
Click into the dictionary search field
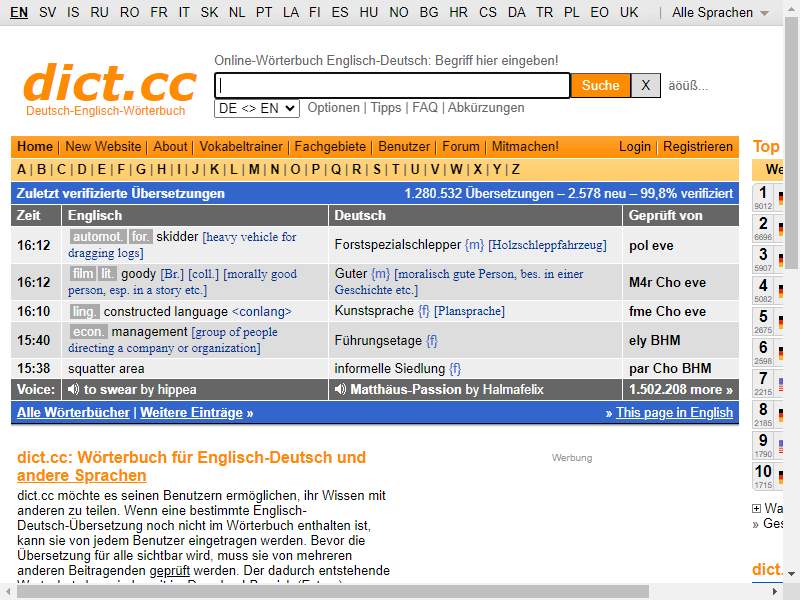pyautogui.click(x=392, y=85)
